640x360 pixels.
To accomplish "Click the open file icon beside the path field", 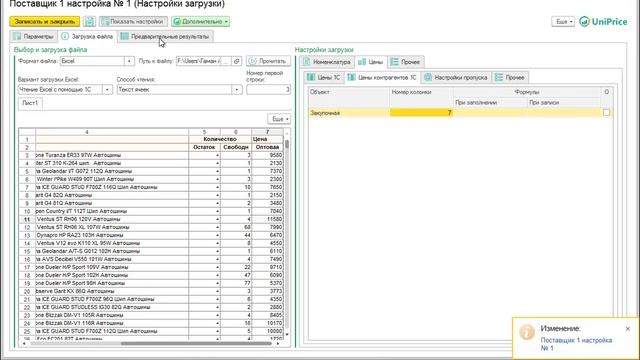I will pyautogui.click(x=236, y=61).
